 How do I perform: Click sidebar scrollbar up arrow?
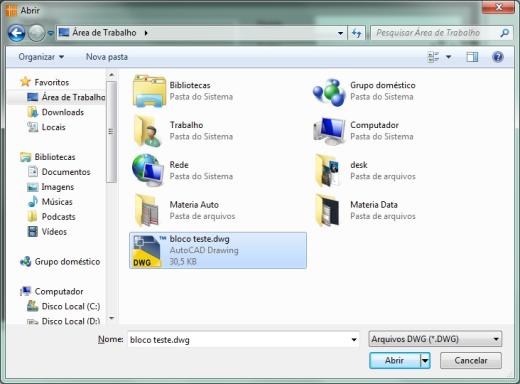[112, 75]
